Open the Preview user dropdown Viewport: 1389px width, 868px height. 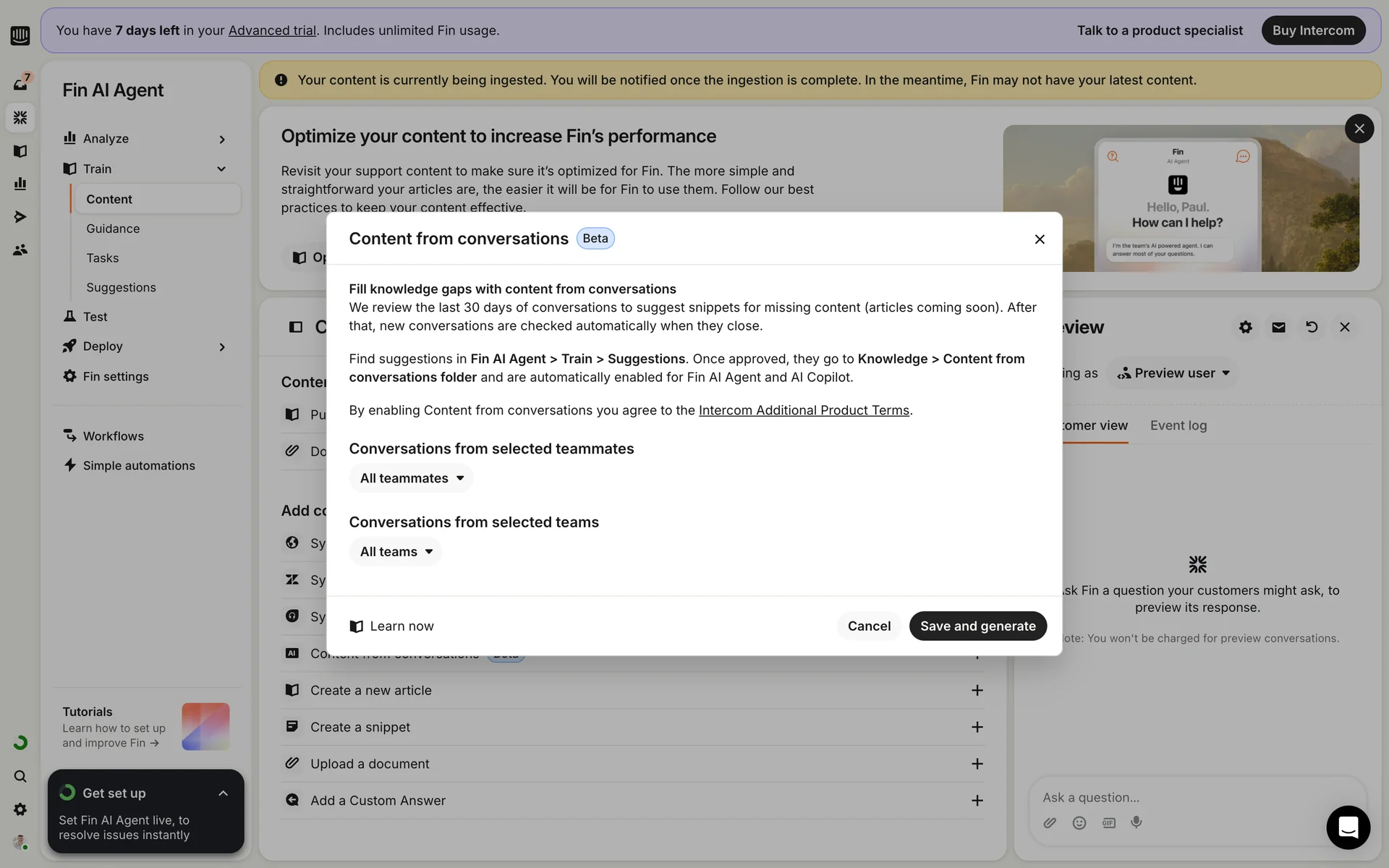(1173, 373)
